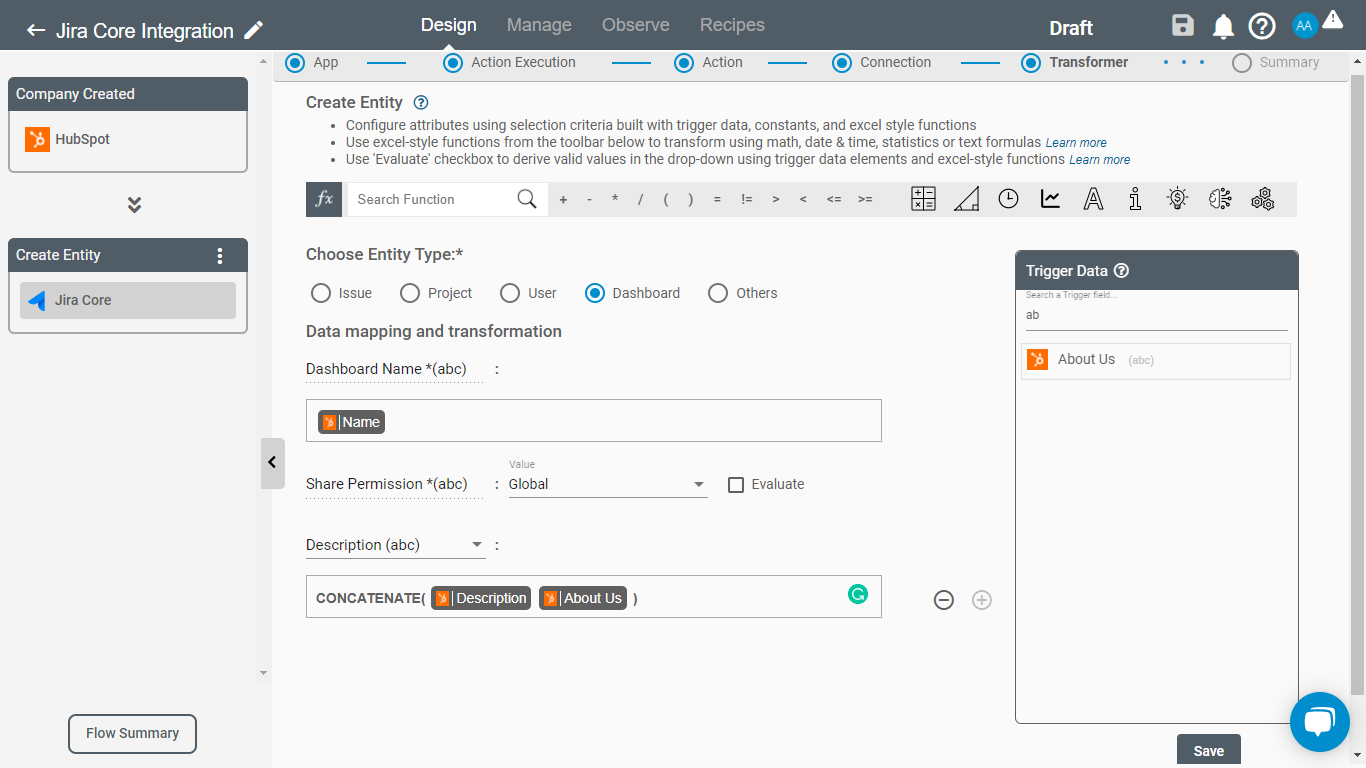Switch to Recipes tab

pyautogui.click(x=732, y=25)
